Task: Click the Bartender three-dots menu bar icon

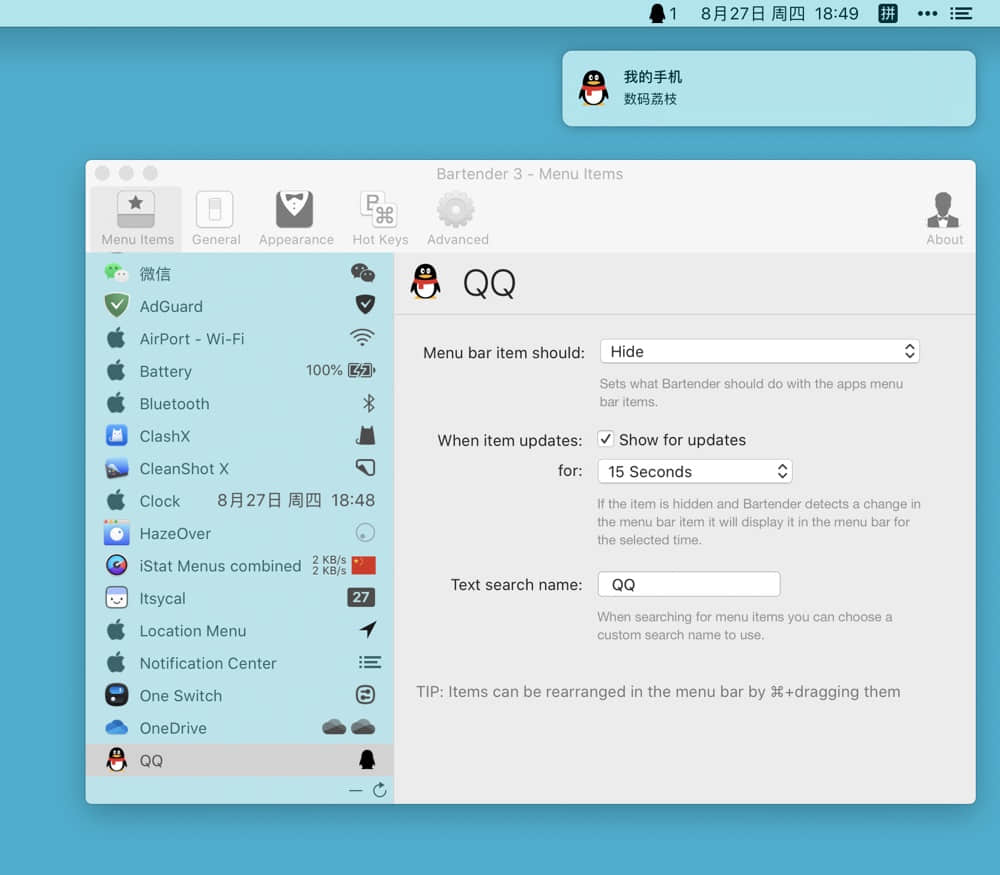Action: click(x=927, y=13)
